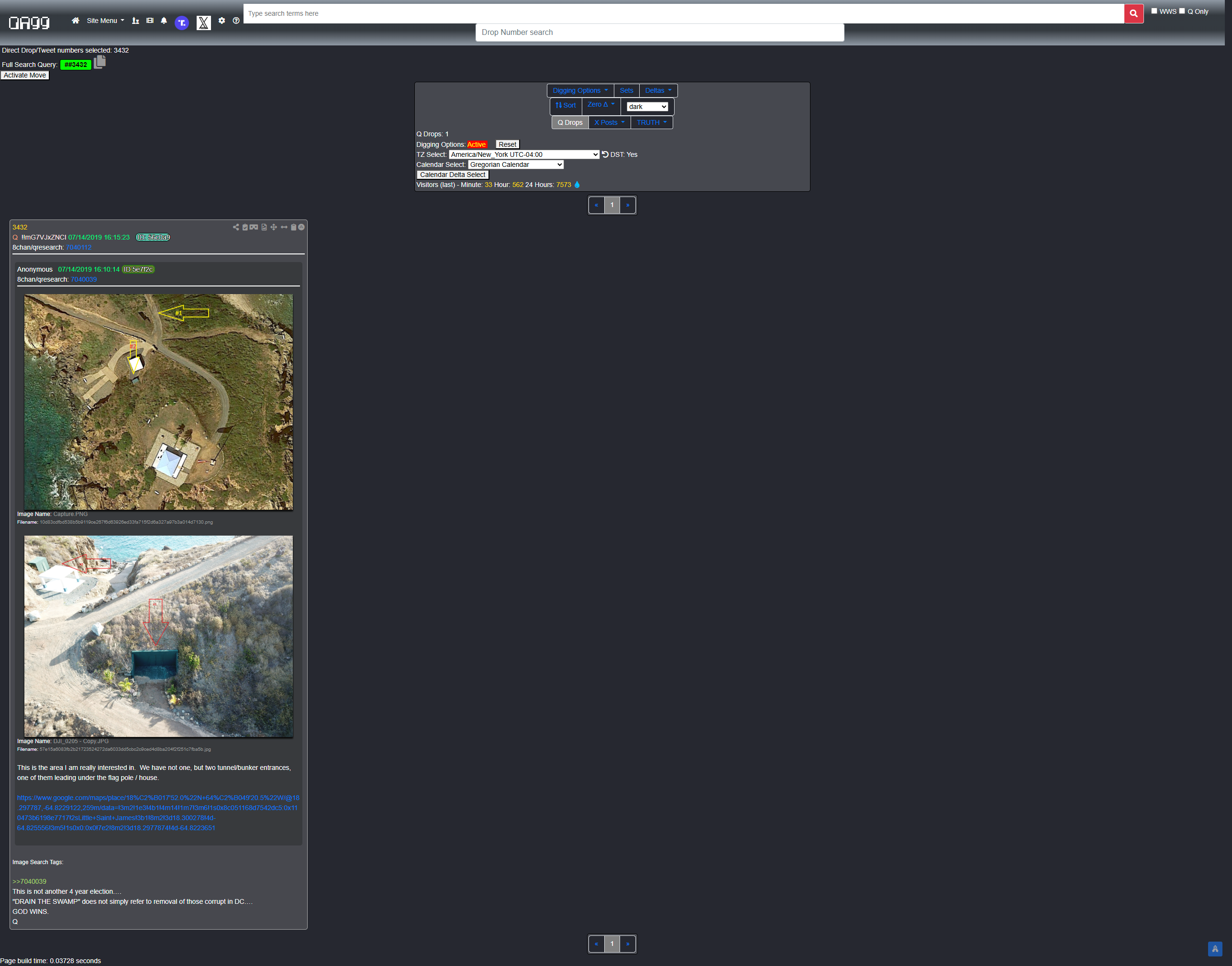Click the ID 56c0a9 badge
1232x966 pixels.
click(x=154, y=237)
